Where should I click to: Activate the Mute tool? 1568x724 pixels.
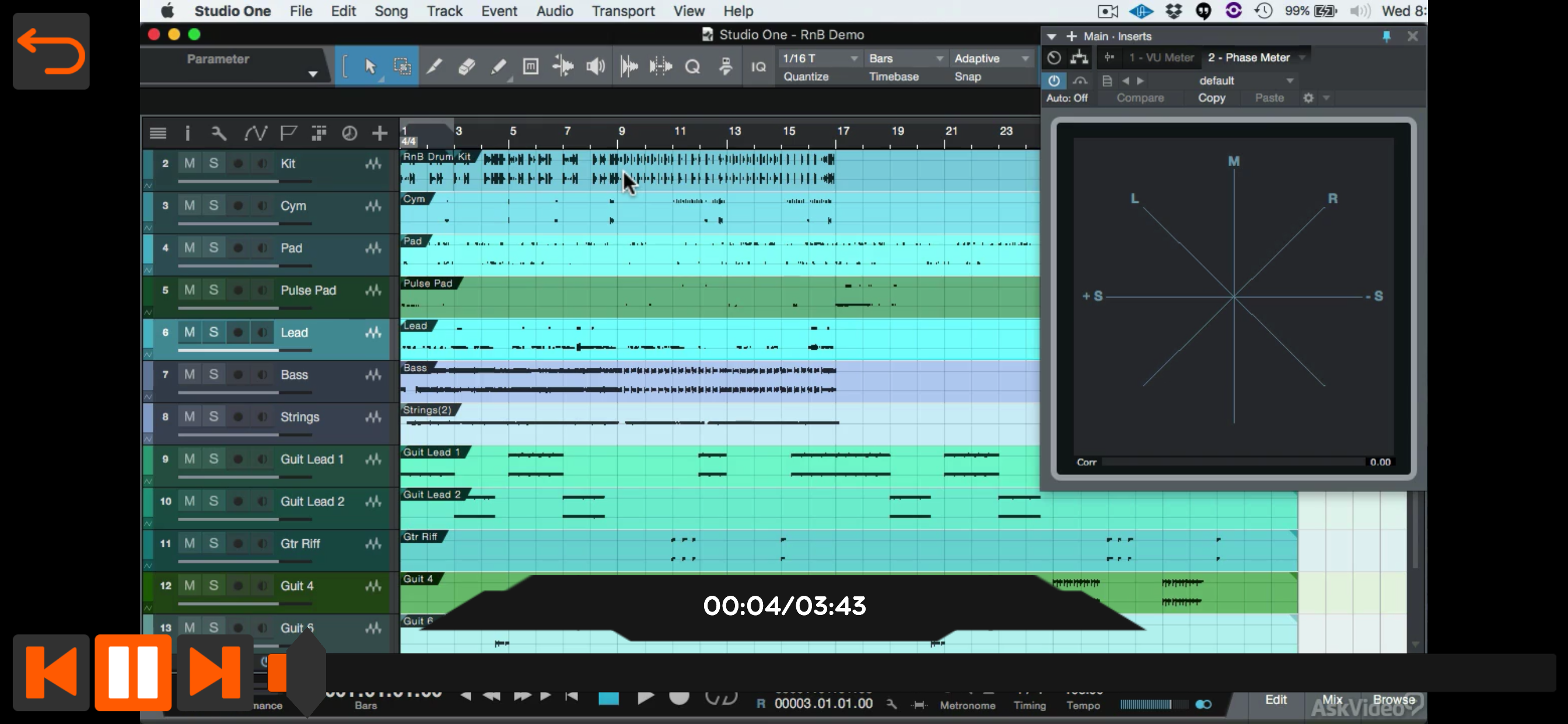[x=531, y=66]
